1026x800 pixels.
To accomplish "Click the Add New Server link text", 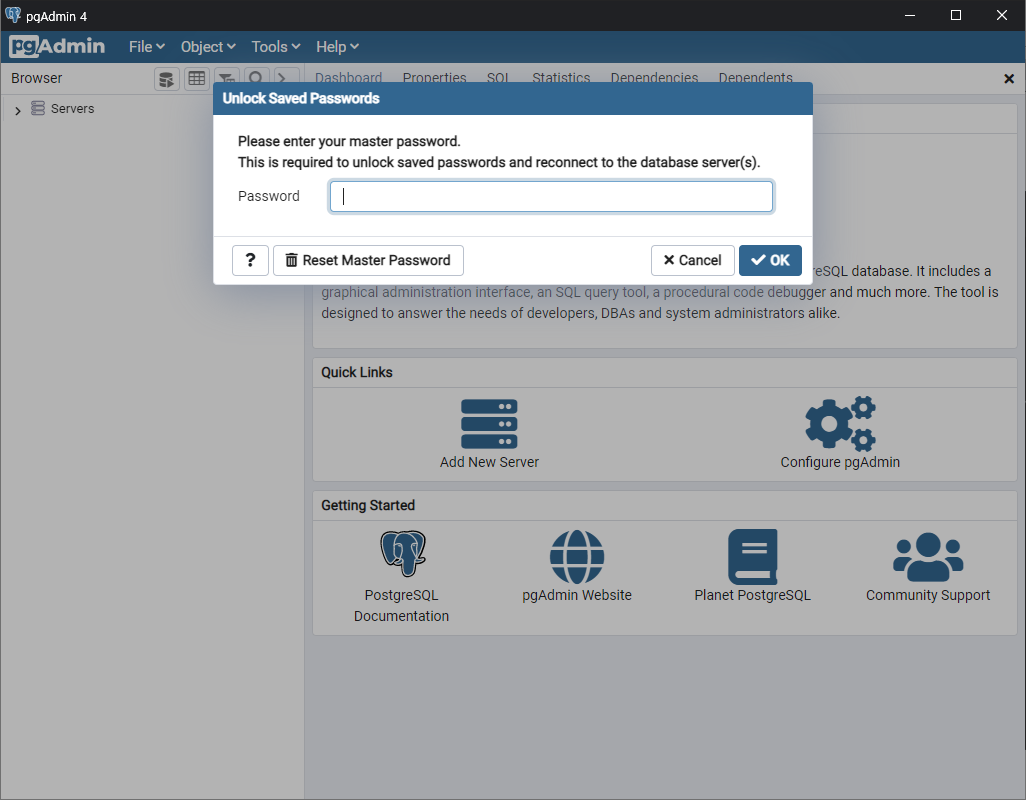I will pos(489,462).
